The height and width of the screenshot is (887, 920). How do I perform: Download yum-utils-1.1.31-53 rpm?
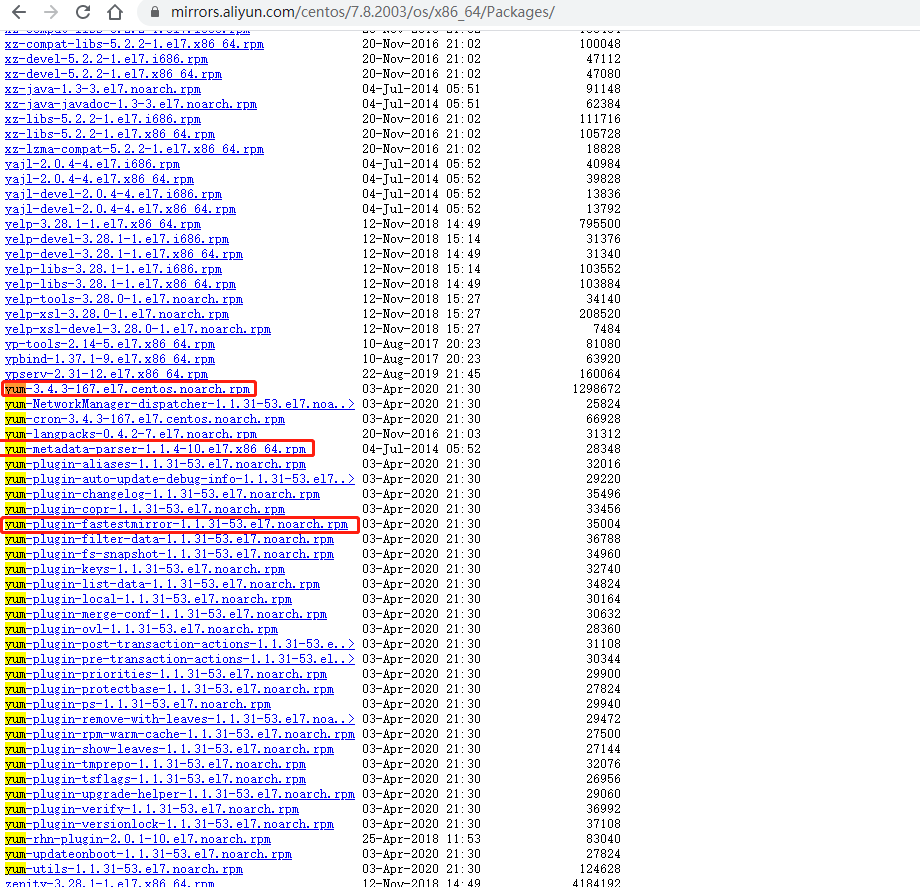124,869
